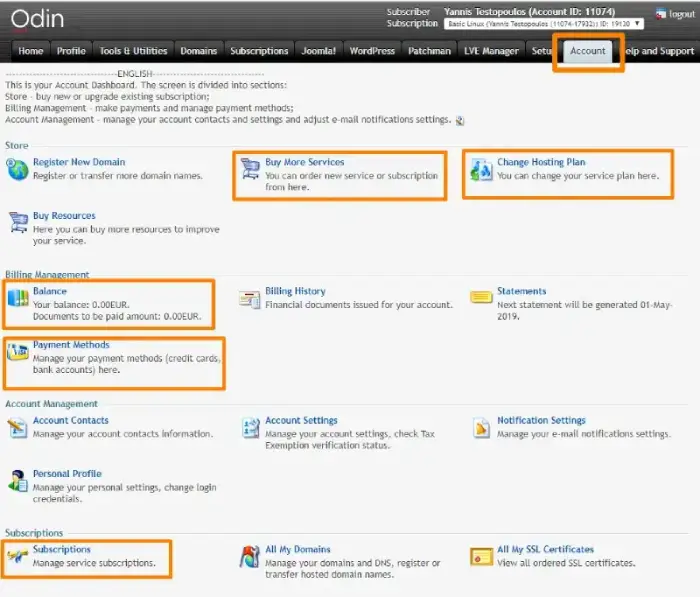Click 'Documents to be paid amount: 0.00EUR.'
This screenshot has height=597, width=700.
pos(117,316)
